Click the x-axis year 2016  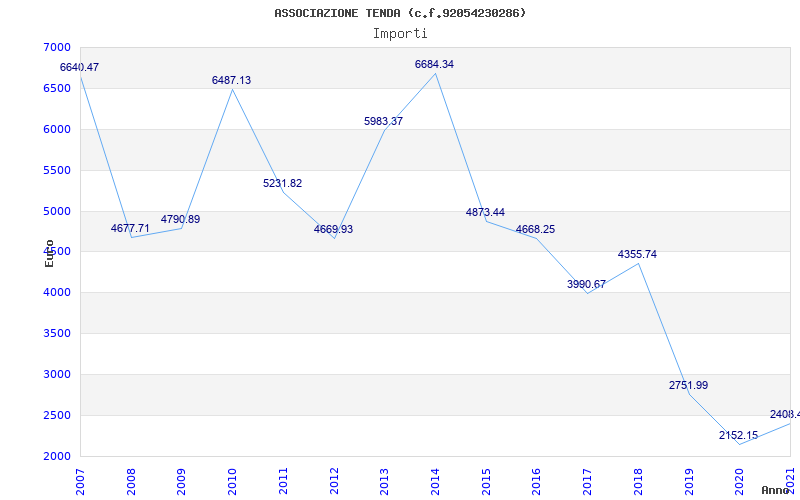pyautogui.click(x=537, y=481)
